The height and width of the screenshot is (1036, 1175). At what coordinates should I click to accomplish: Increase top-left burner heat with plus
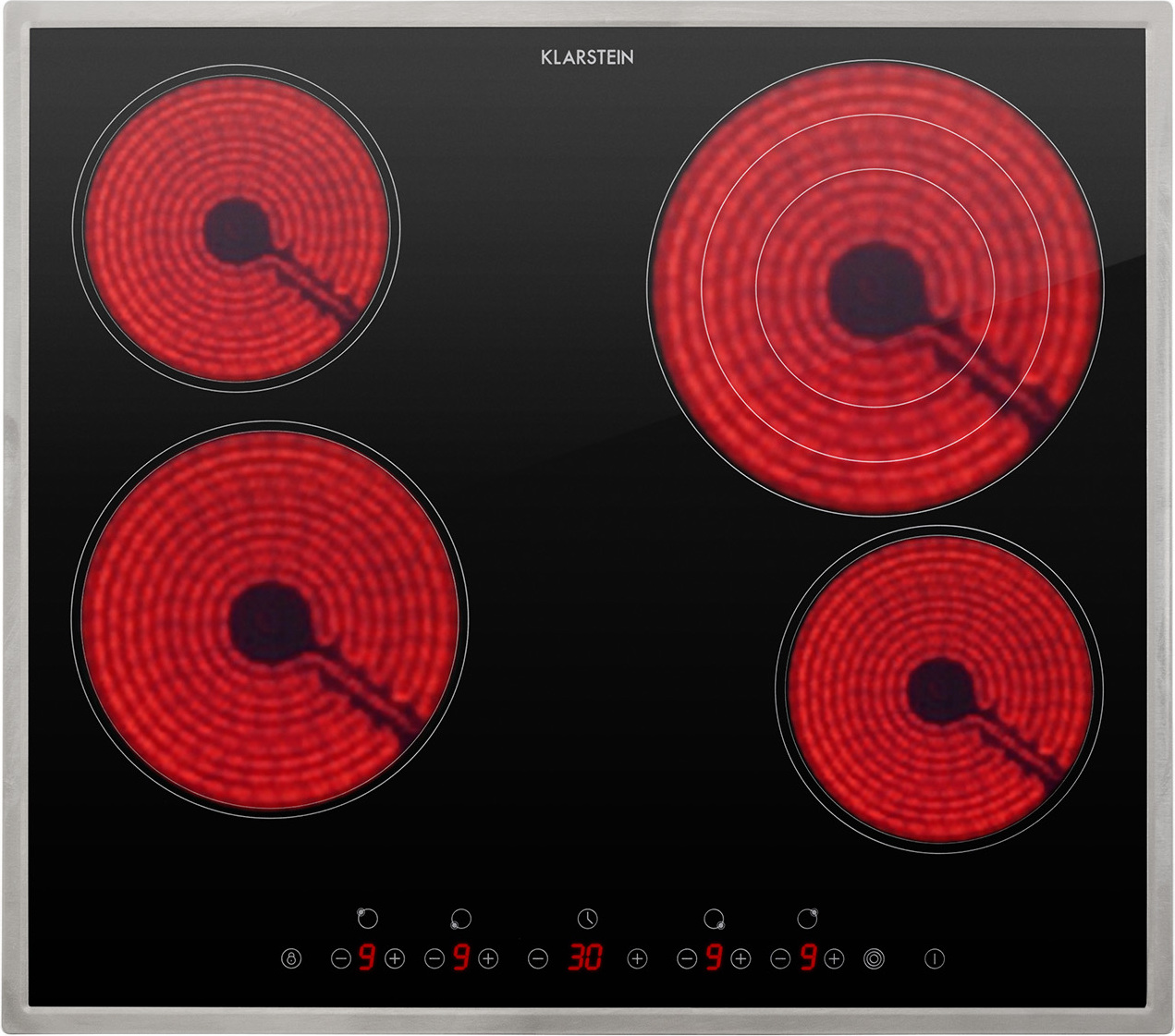coord(395,959)
